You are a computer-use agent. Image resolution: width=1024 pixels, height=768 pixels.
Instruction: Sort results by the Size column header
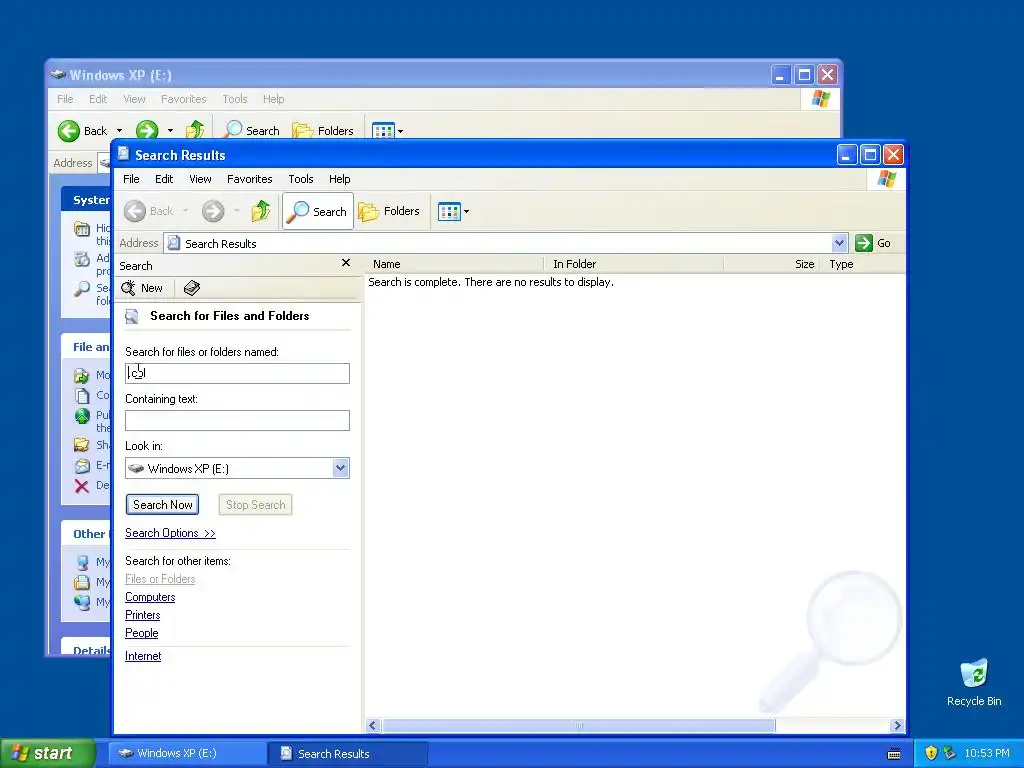click(772, 264)
